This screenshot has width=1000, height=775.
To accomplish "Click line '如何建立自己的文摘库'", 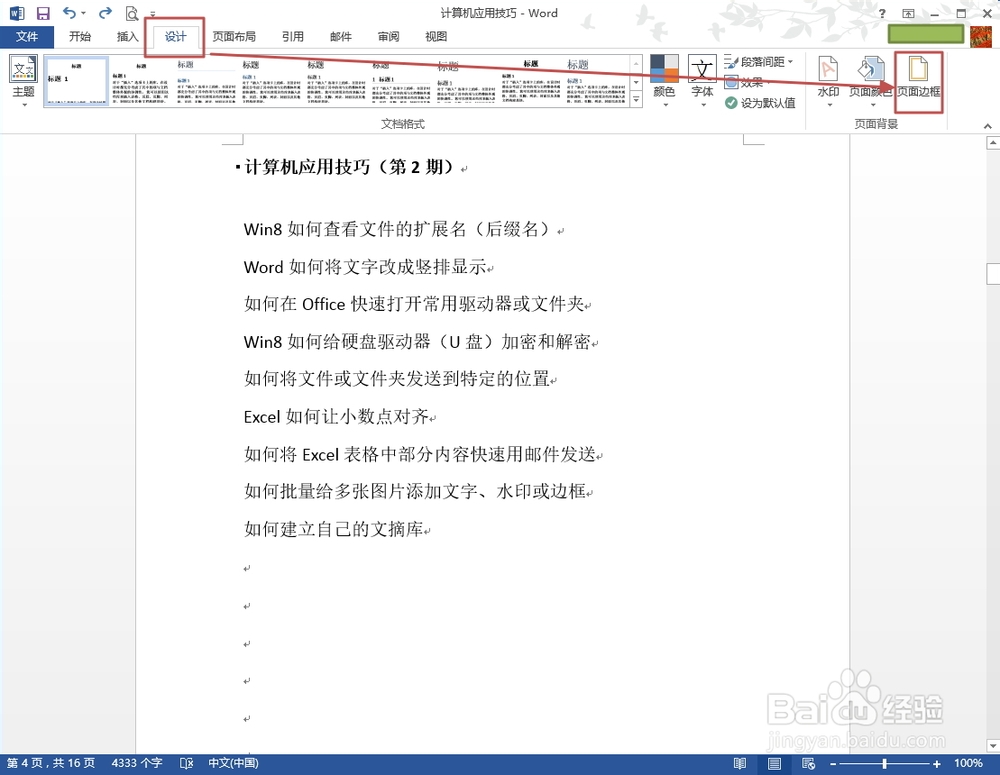I will pyautogui.click(x=334, y=529).
